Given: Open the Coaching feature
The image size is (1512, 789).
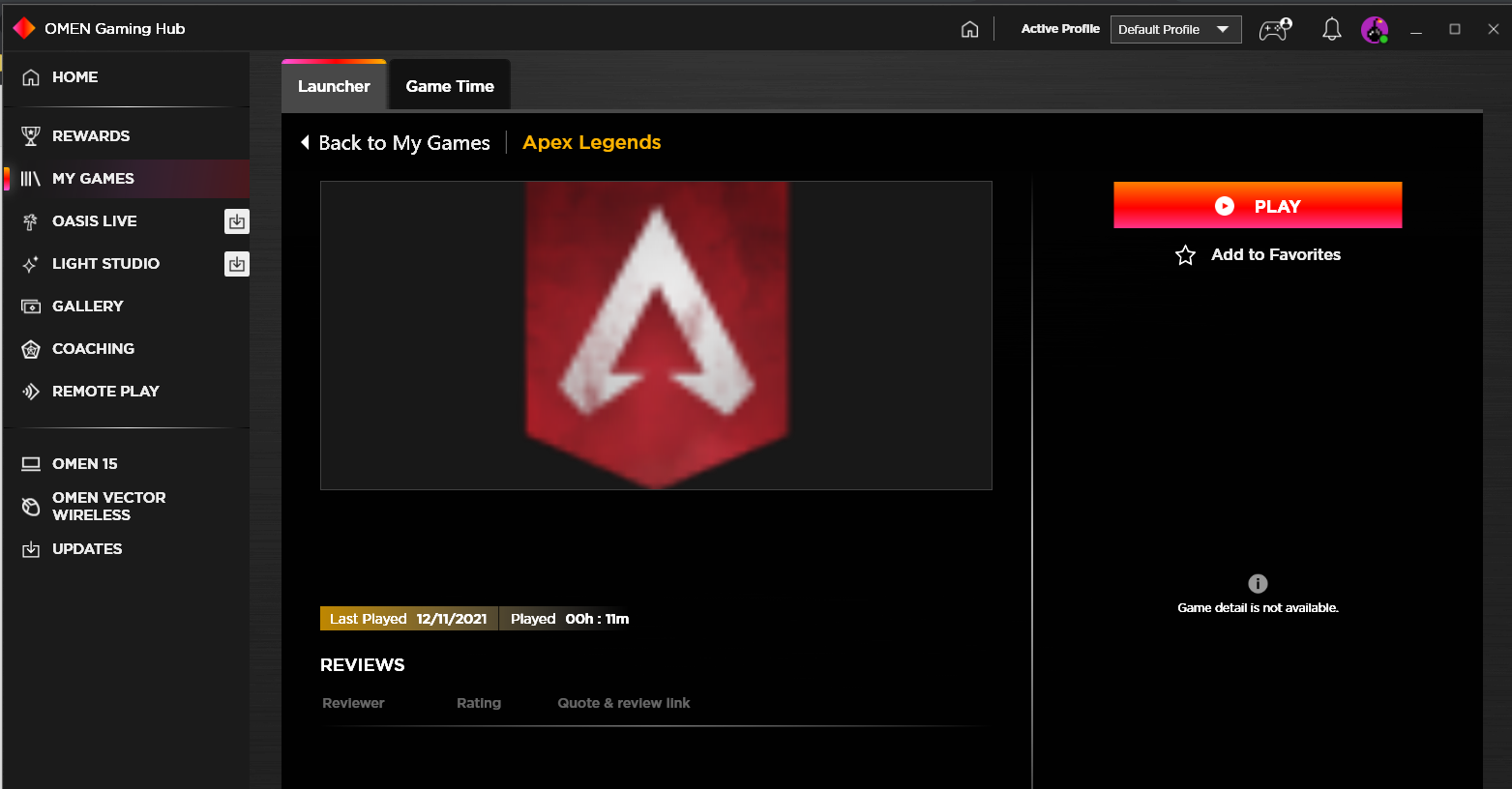Looking at the screenshot, I should (94, 348).
